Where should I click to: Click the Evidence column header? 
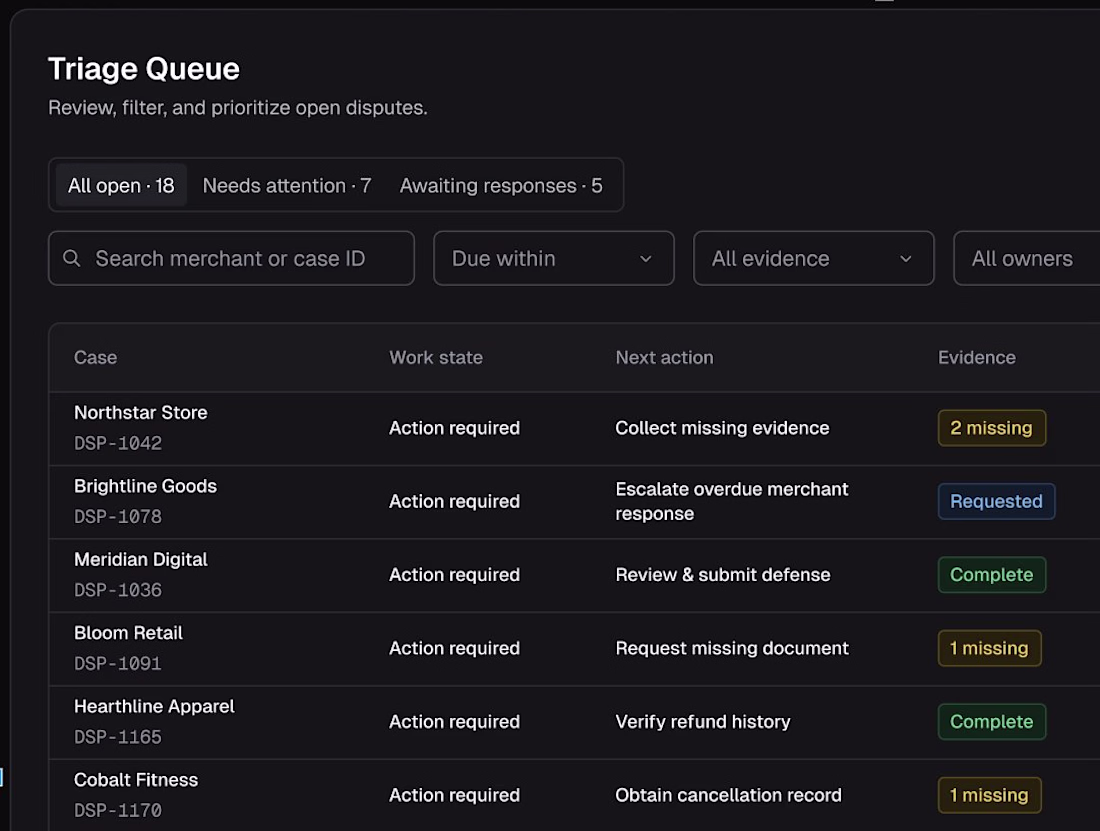click(x=977, y=358)
